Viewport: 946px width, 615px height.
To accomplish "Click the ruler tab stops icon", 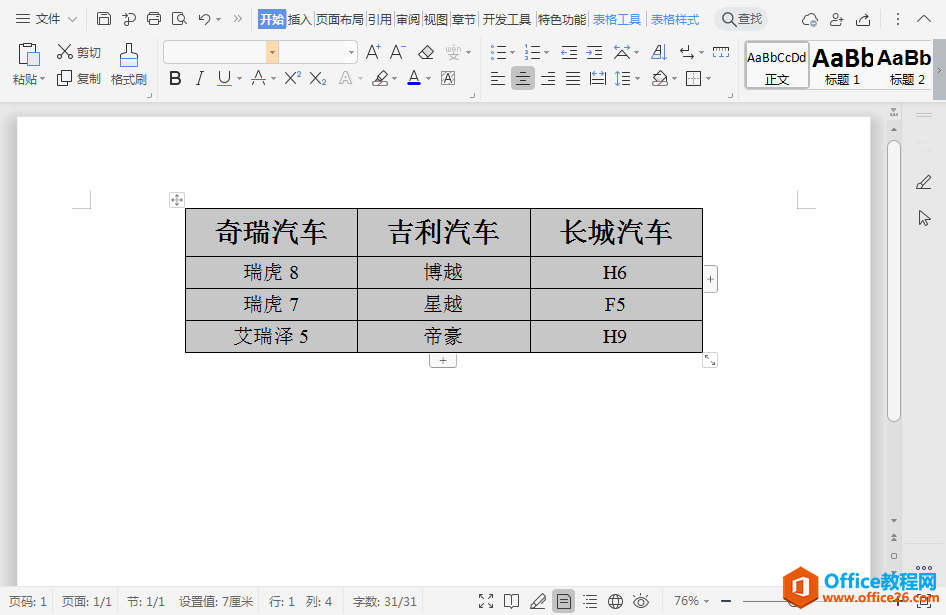I will [x=721, y=53].
